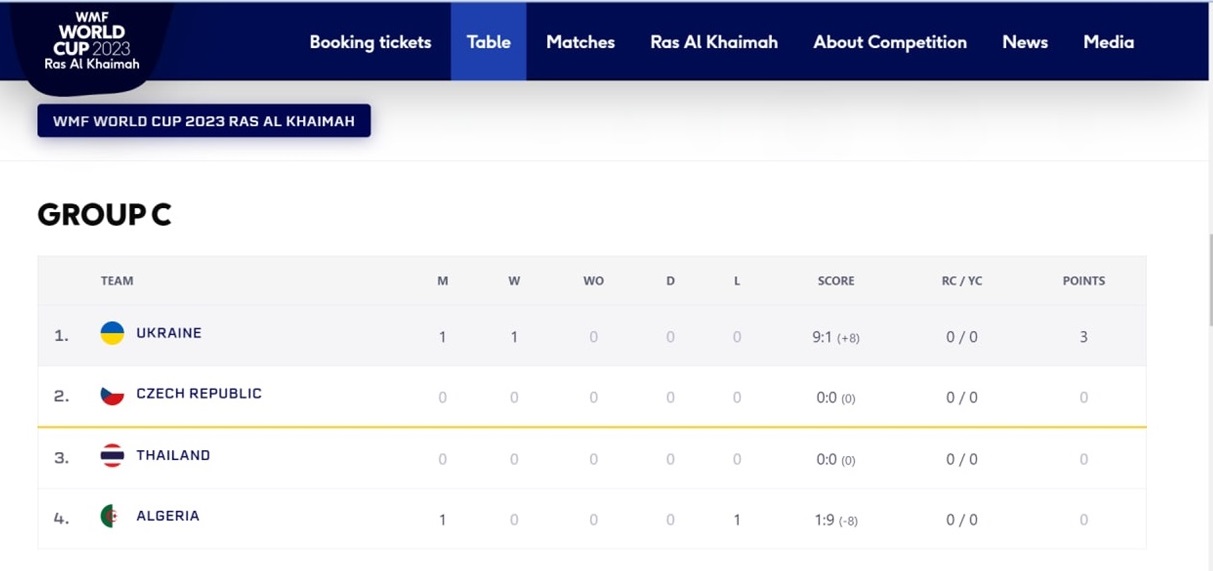This screenshot has height=571, width=1213.
Task: Click WMF WORLD CUP 2023 RAS AL KHAIMAH button
Action: click(204, 121)
